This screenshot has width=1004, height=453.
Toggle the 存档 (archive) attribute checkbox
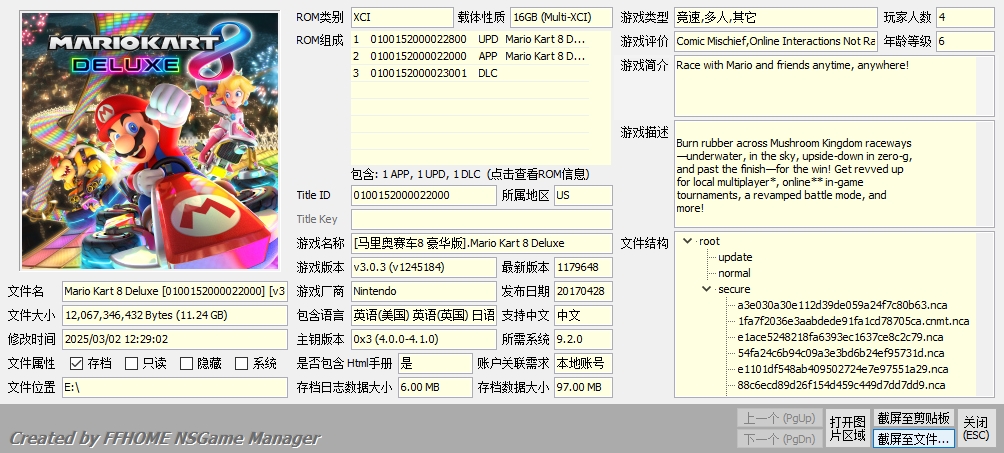77,364
